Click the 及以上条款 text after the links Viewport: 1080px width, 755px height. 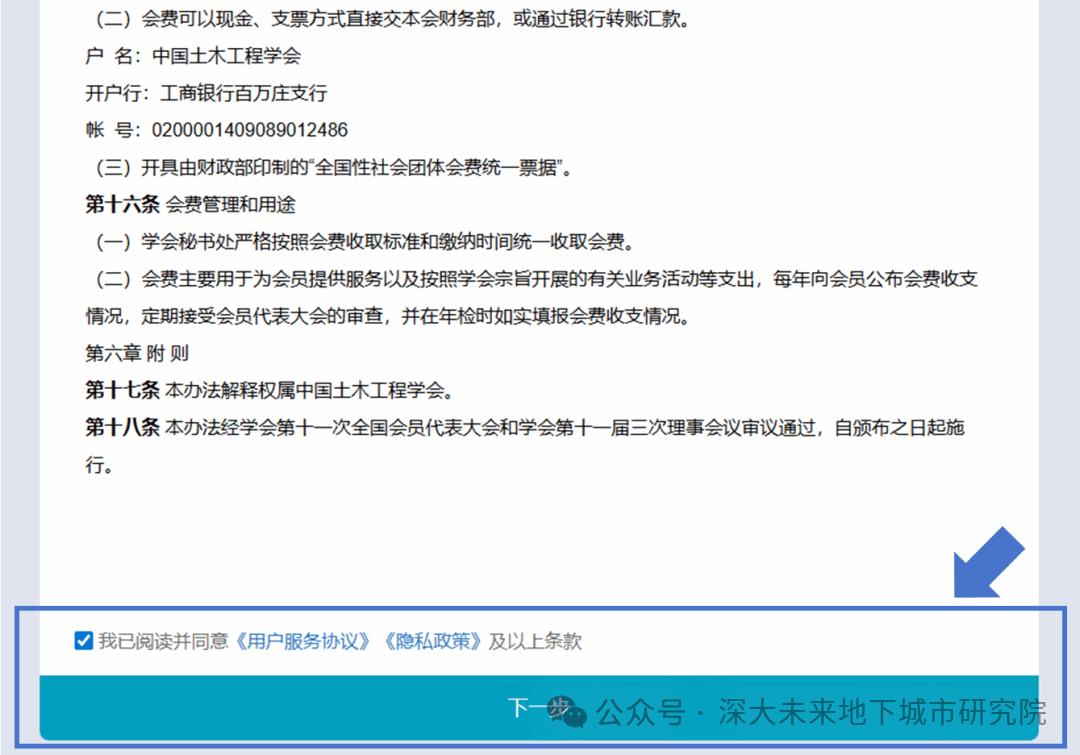tap(535, 641)
